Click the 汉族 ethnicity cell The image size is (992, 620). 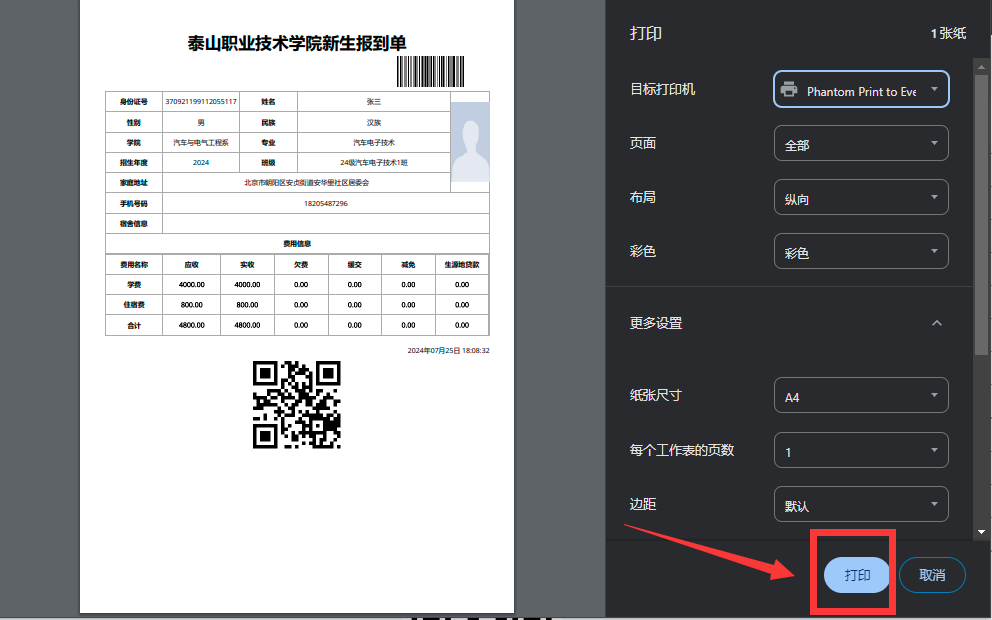pyautogui.click(x=374, y=122)
